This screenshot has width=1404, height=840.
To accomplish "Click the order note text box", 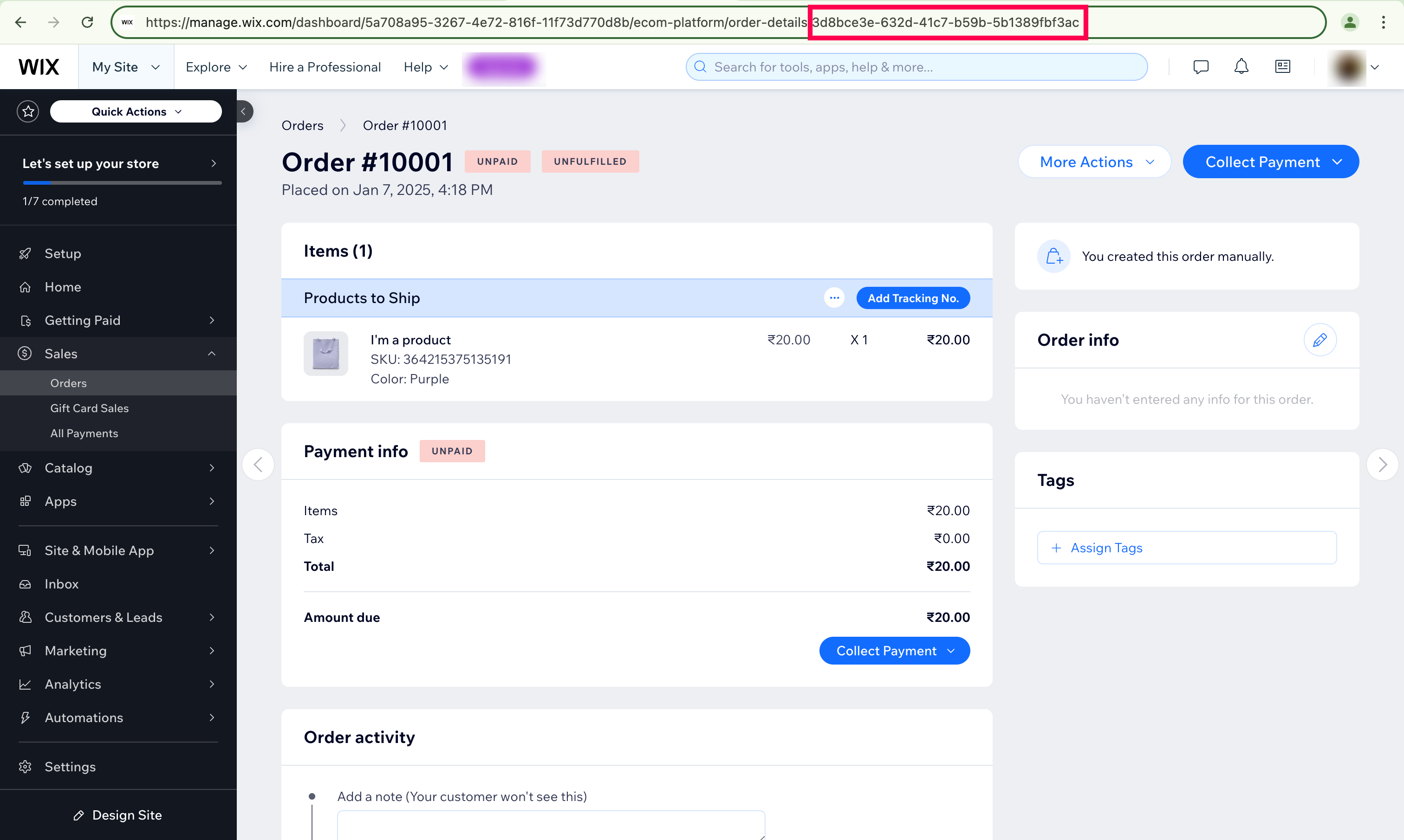I will [551, 825].
